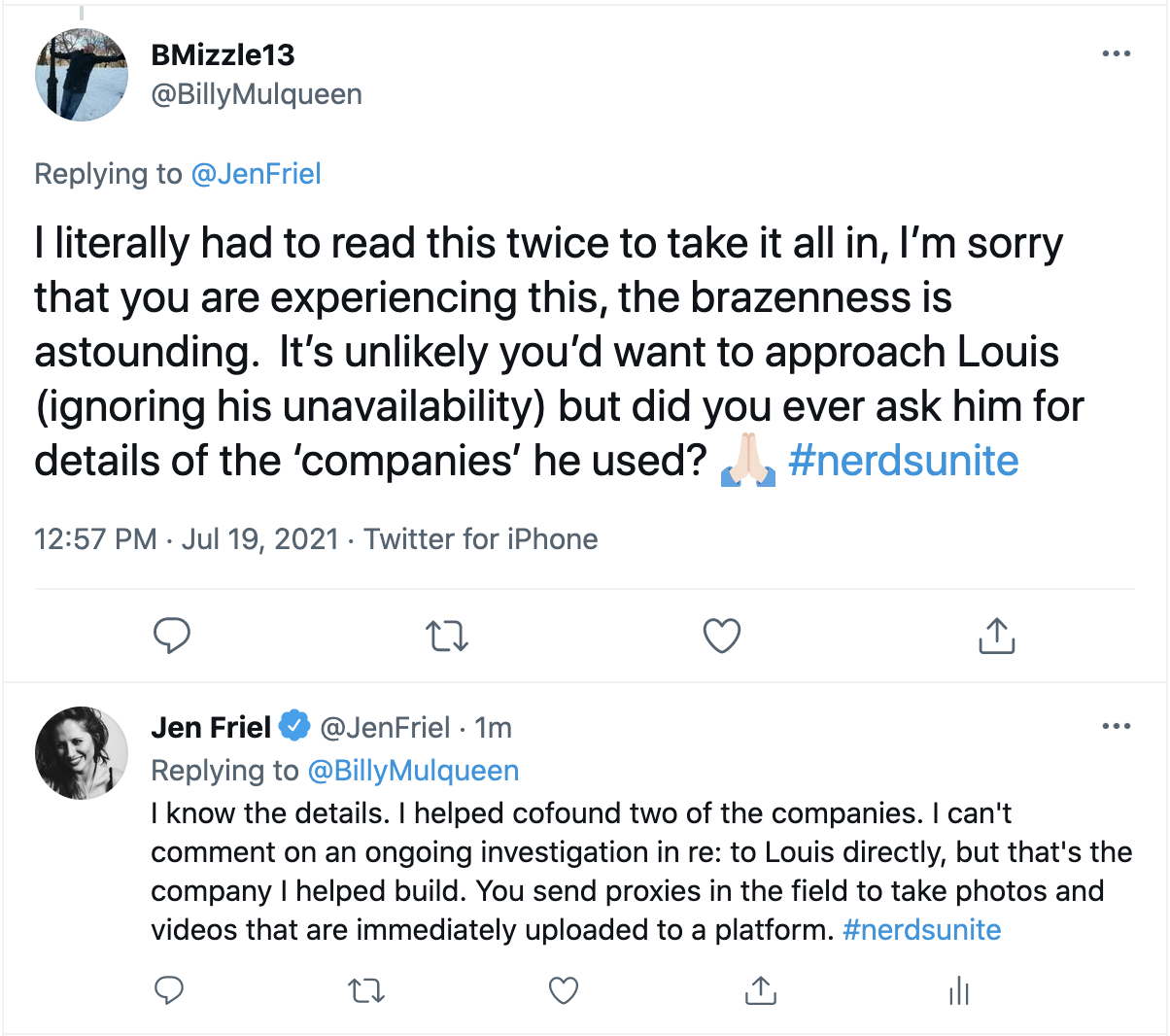The image size is (1170, 1036).
Task: Reply to Jen Friel's tweet
Action: point(169,990)
